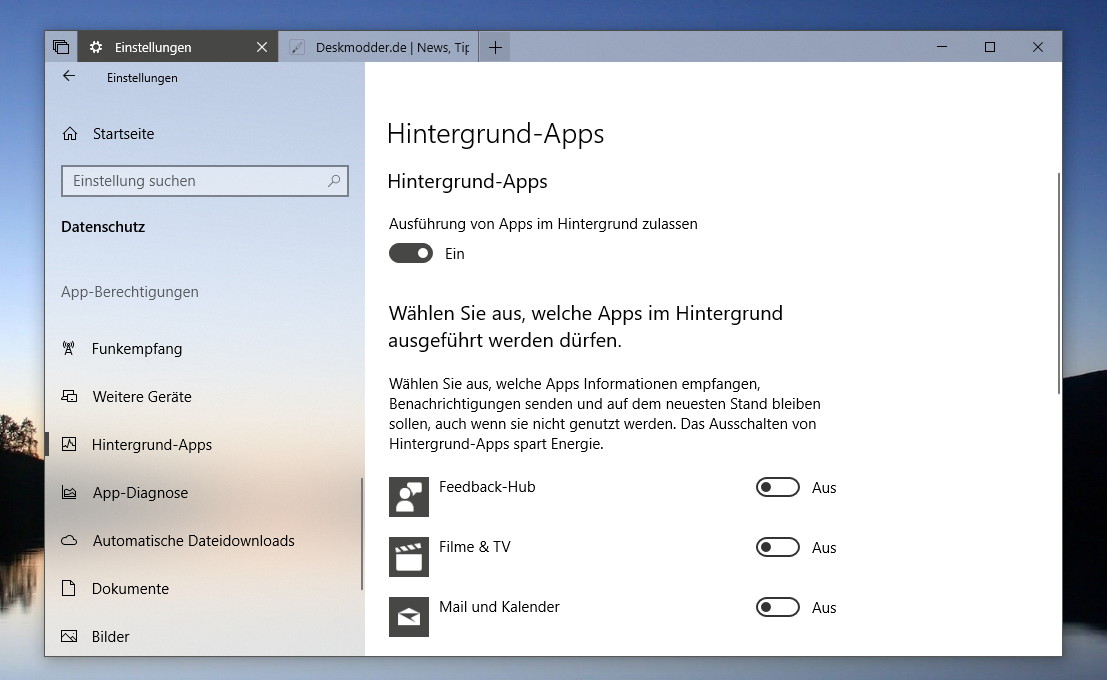Enable Filme & TV background toggle
This screenshot has width=1107, height=680.
coord(777,547)
